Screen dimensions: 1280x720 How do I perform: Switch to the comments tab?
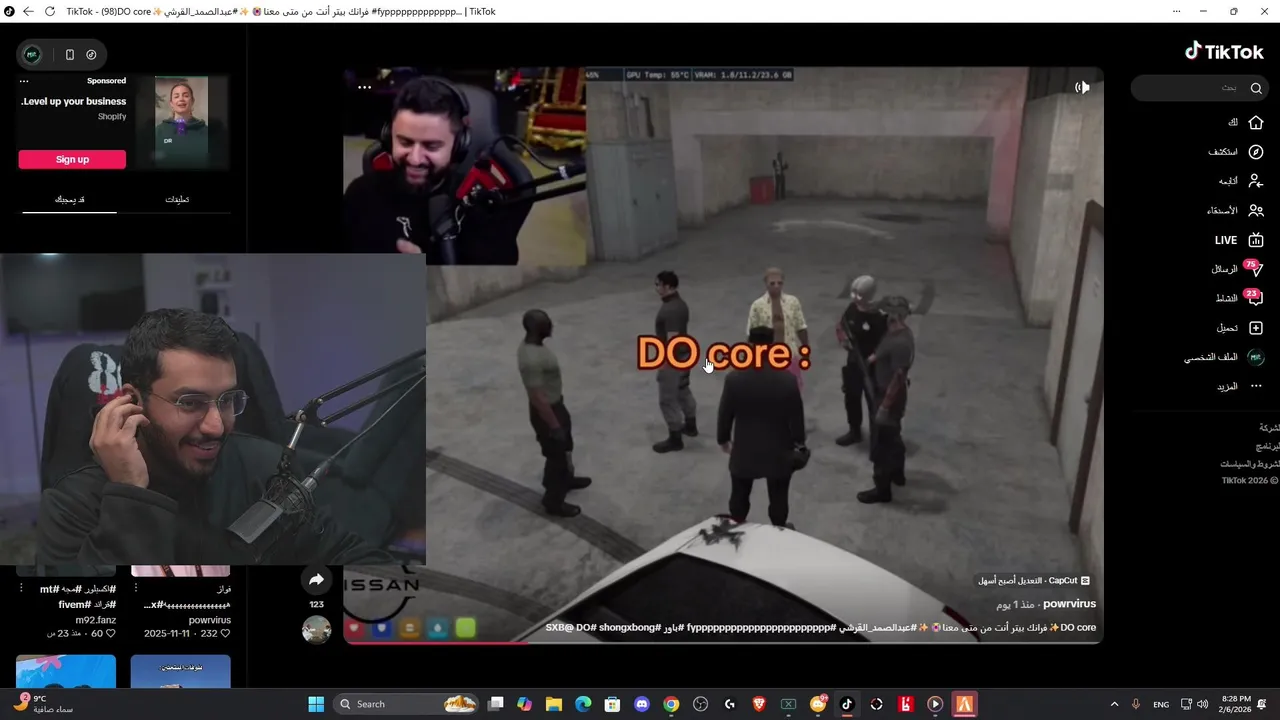tap(177, 199)
